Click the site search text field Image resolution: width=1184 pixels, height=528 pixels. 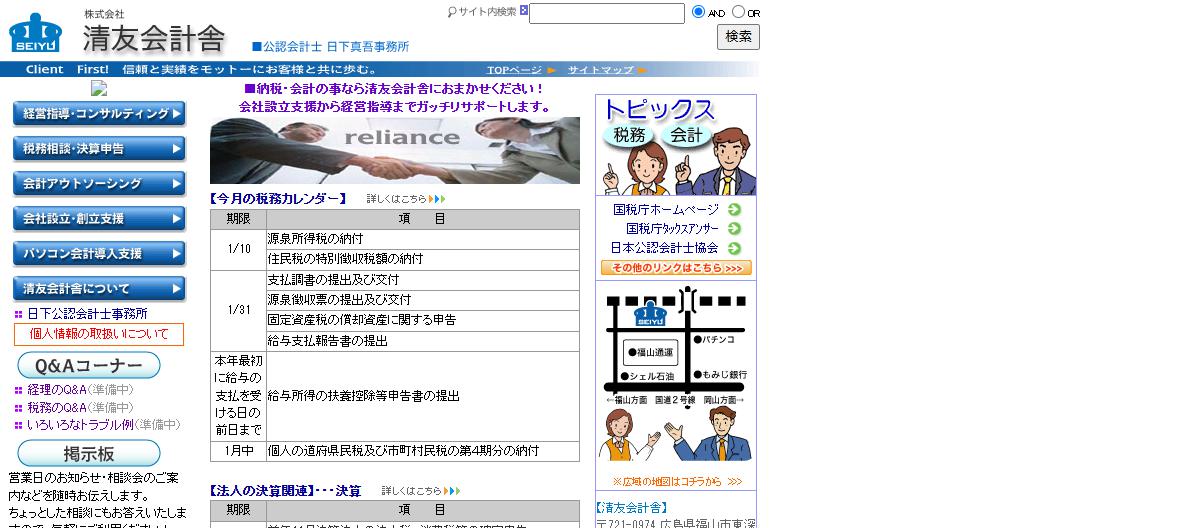[x=606, y=14]
